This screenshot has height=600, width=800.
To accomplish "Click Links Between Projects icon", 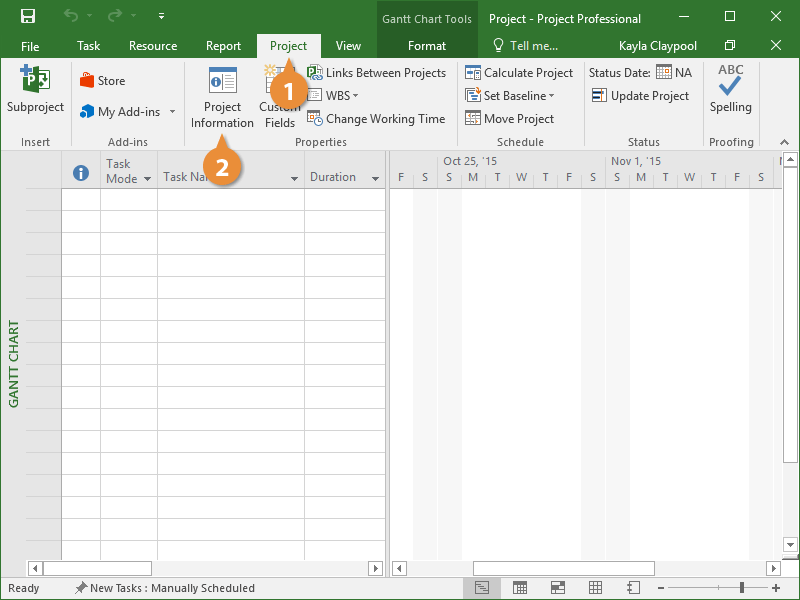I will (315, 73).
